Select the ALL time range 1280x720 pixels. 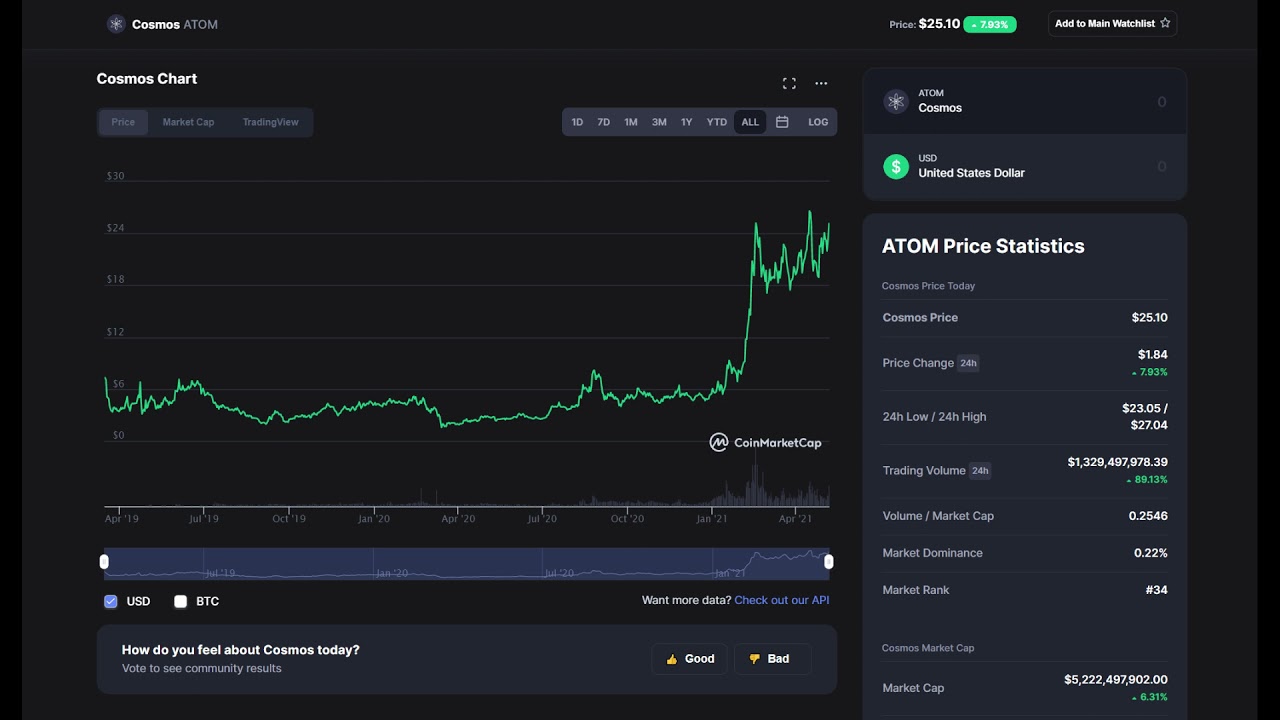coord(750,122)
